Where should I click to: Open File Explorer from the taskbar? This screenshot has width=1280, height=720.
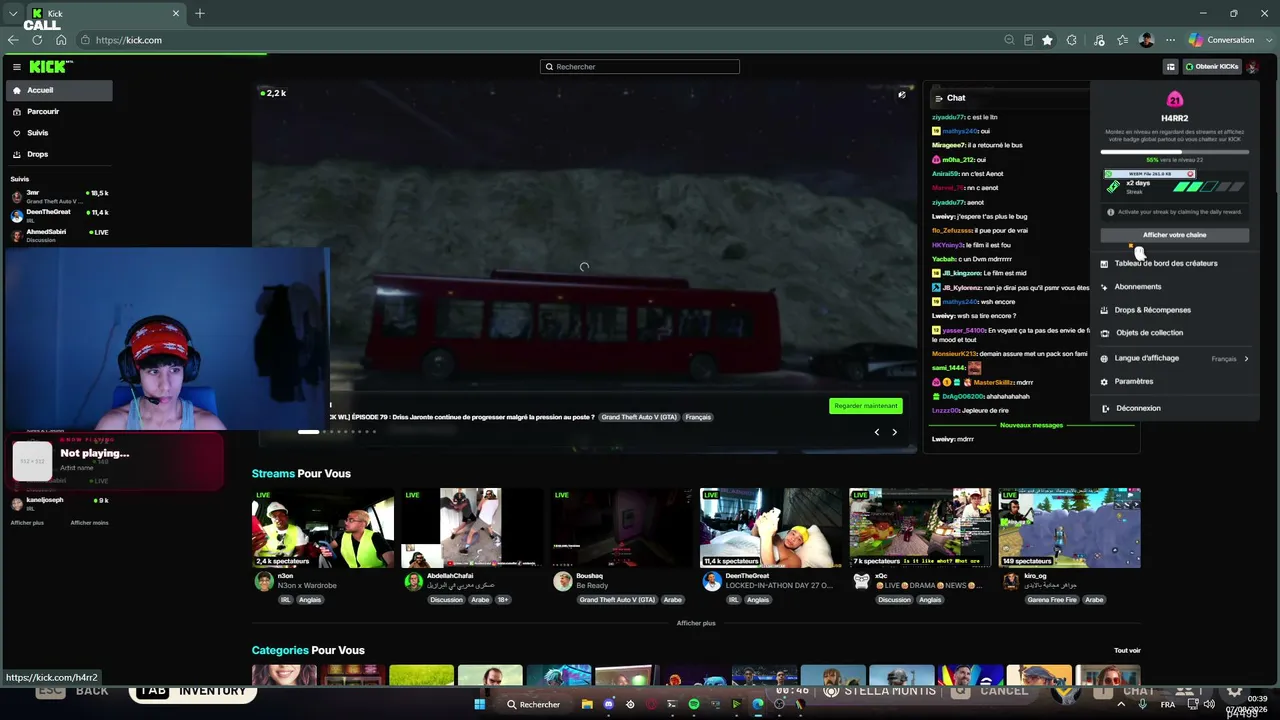coord(587,704)
